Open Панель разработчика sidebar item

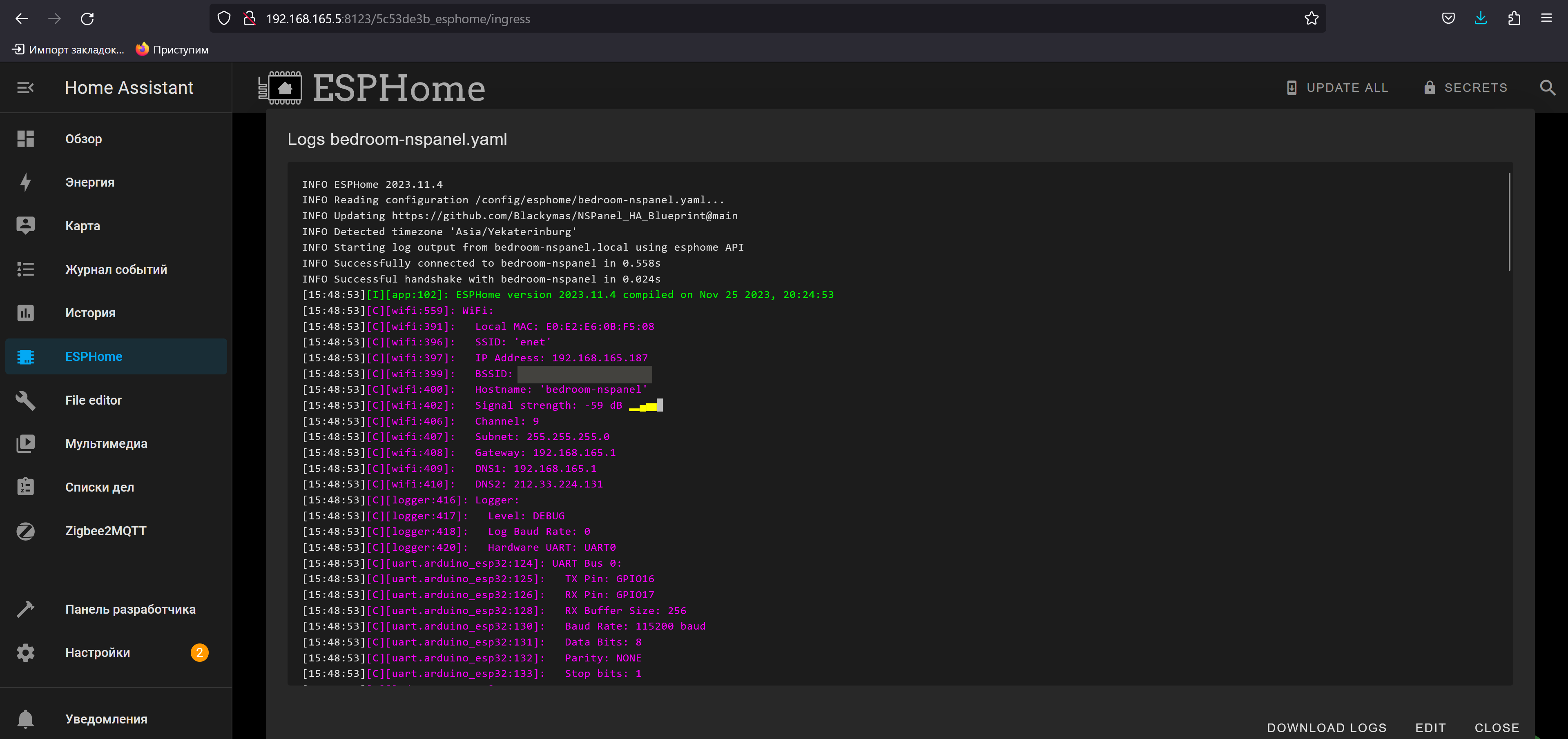tap(116, 609)
